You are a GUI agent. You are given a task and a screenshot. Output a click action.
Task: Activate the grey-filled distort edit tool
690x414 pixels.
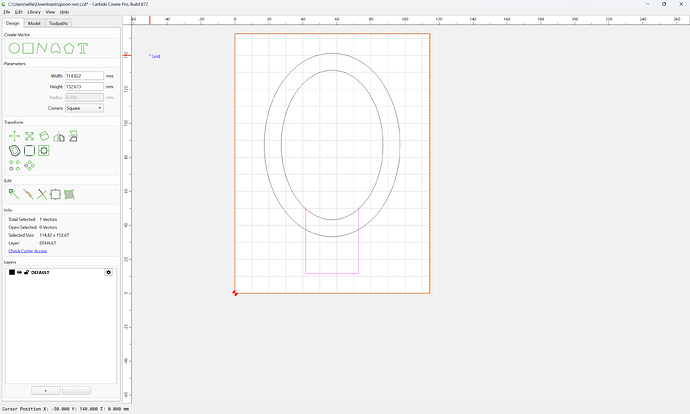(69, 194)
